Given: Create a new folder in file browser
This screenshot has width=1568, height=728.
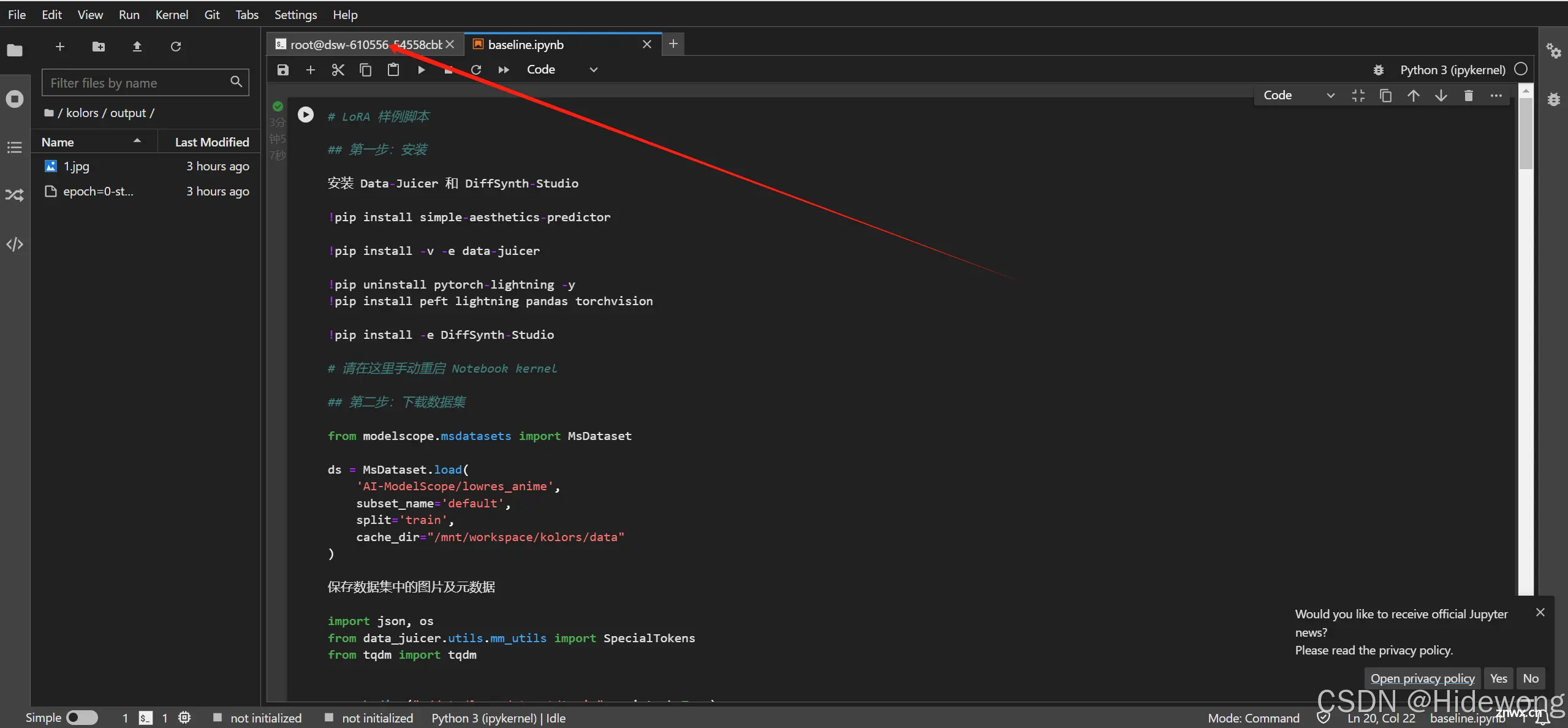Looking at the screenshot, I should point(99,47).
